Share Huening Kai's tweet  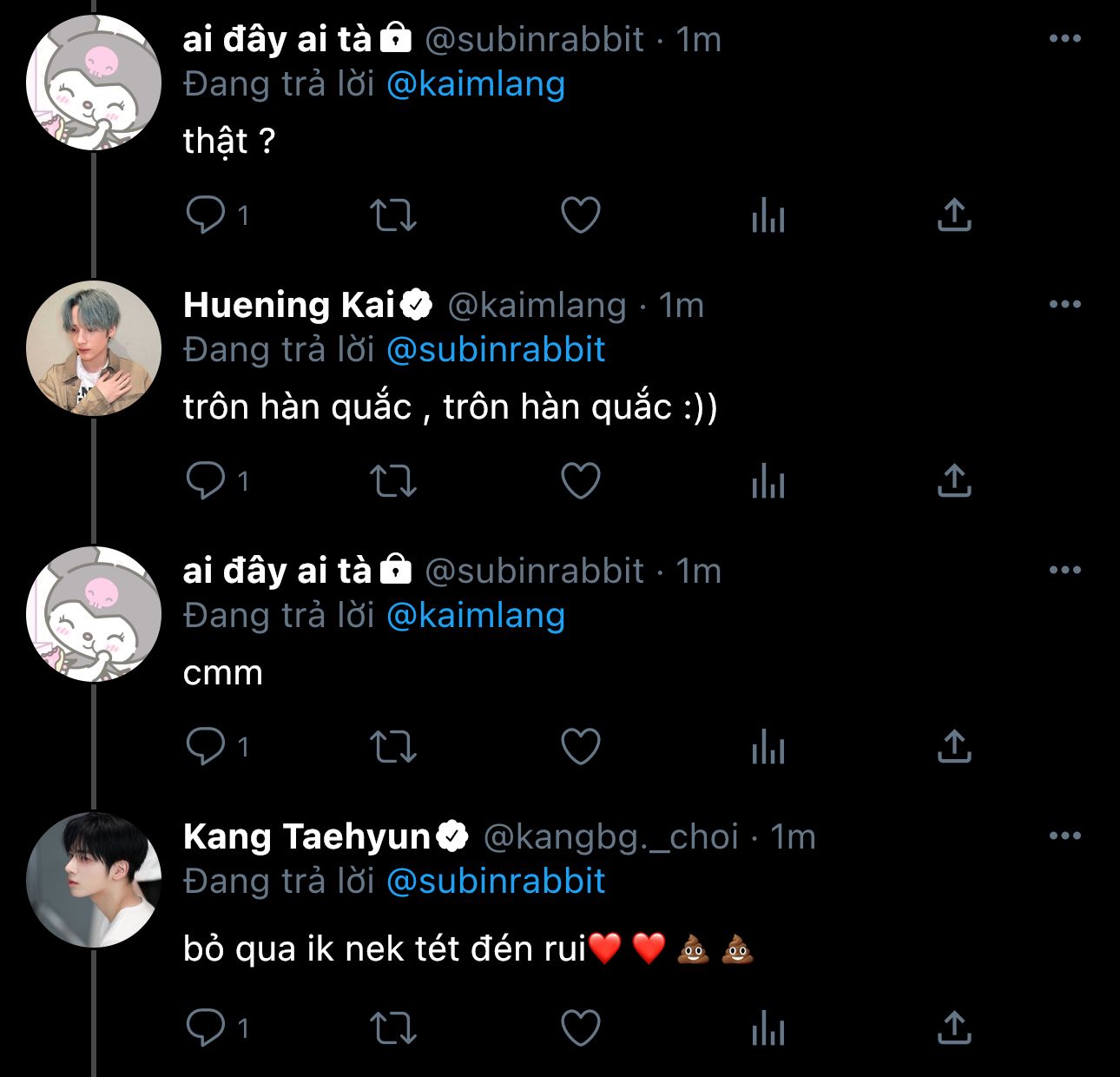tap(954, 480)
